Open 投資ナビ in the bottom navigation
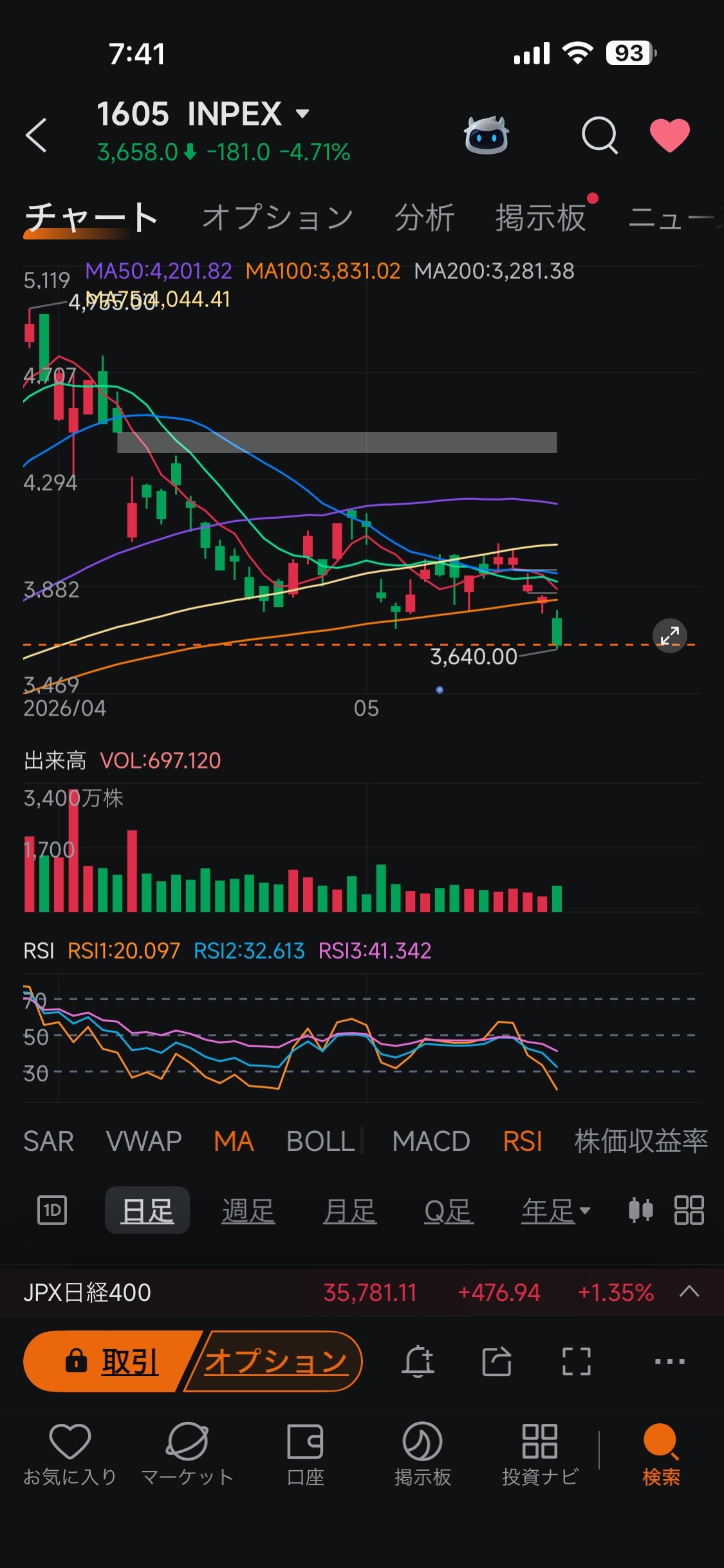The width and height of the screenshot is (724, 1568). [540, 1454]
